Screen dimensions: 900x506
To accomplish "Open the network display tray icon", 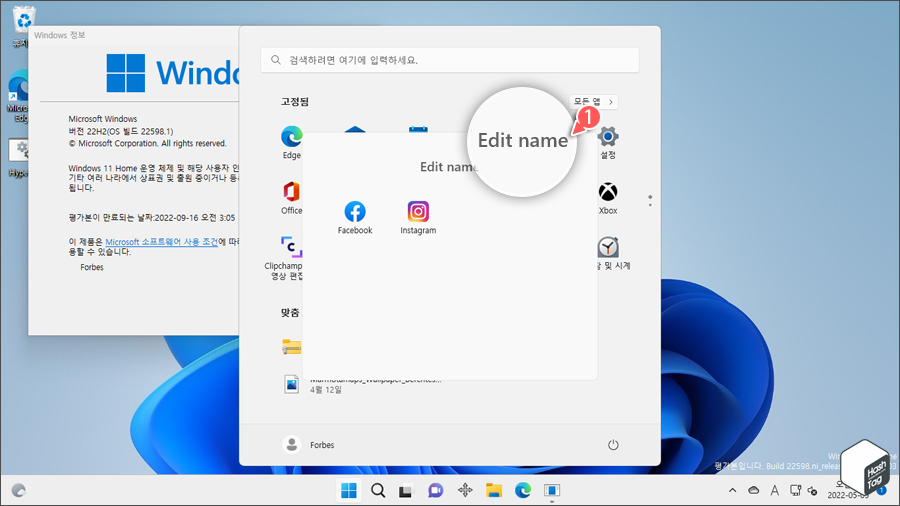I will 795,491.
